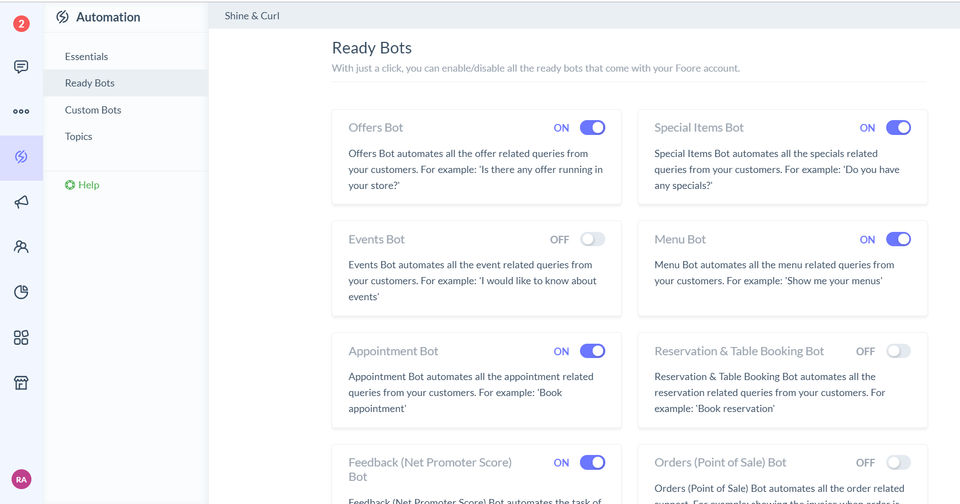Open the megaphone campaigns icon
Image resolution: width=960 pixels, height=504 pixels.
point(21,201)
